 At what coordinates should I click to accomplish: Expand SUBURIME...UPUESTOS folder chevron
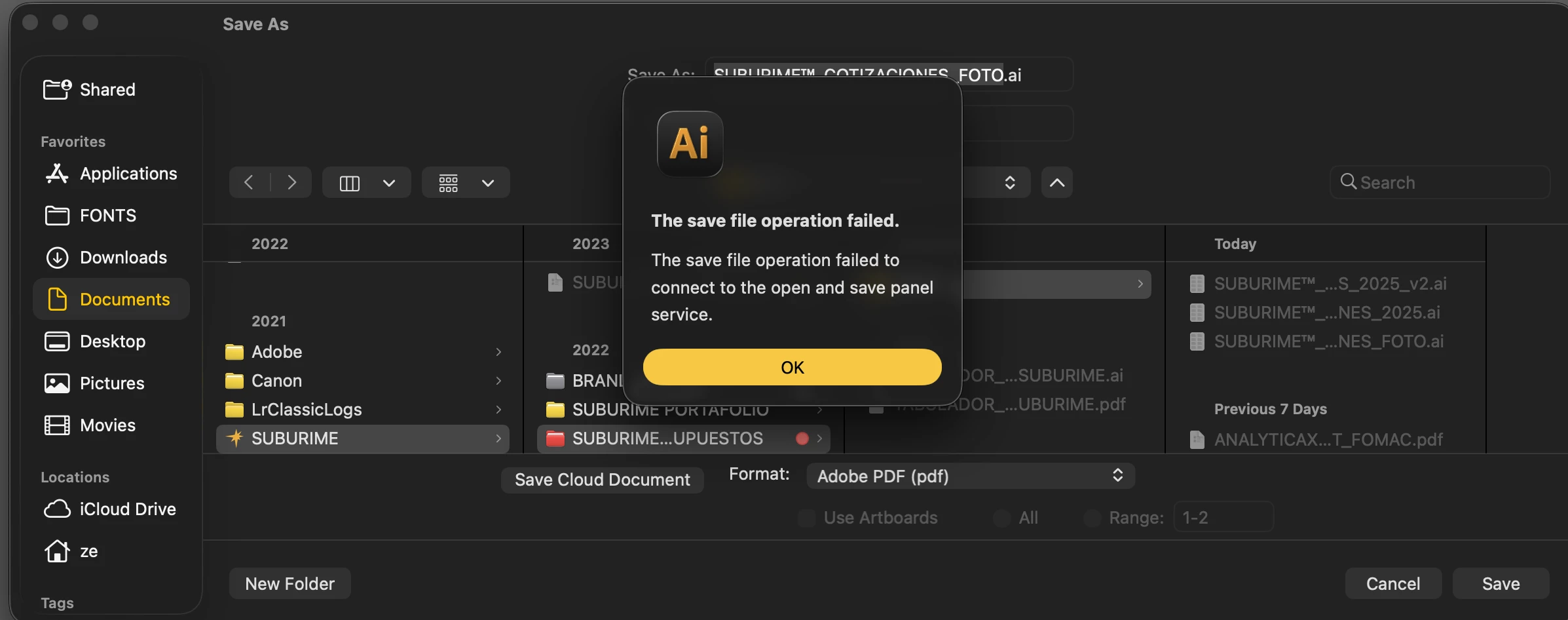(x=819, y=438)
